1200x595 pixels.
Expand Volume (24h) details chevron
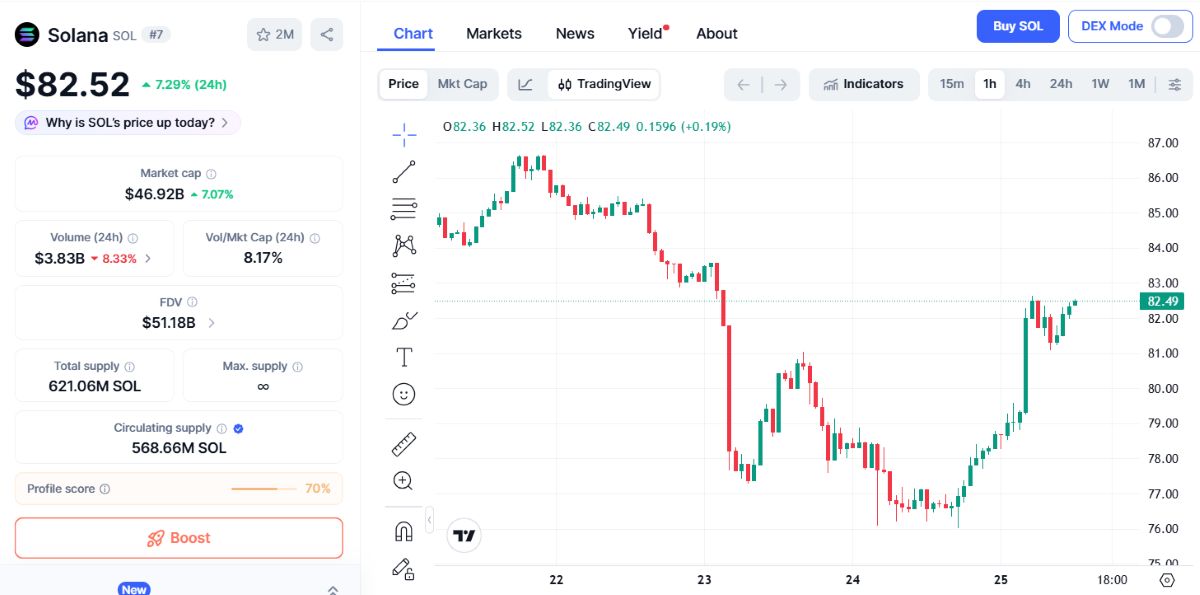tap(148, 258)
